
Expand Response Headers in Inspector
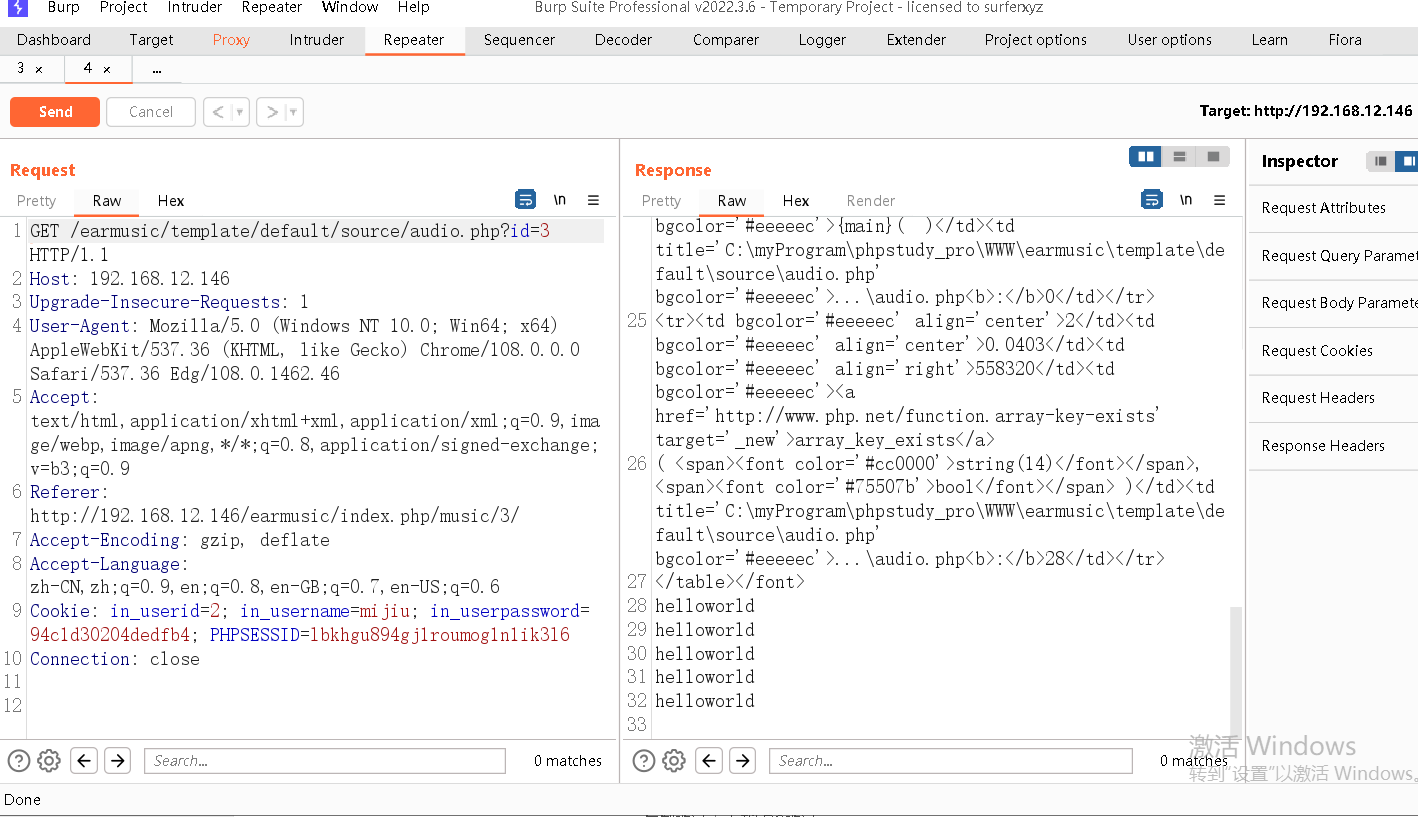tap(1333, 446)
